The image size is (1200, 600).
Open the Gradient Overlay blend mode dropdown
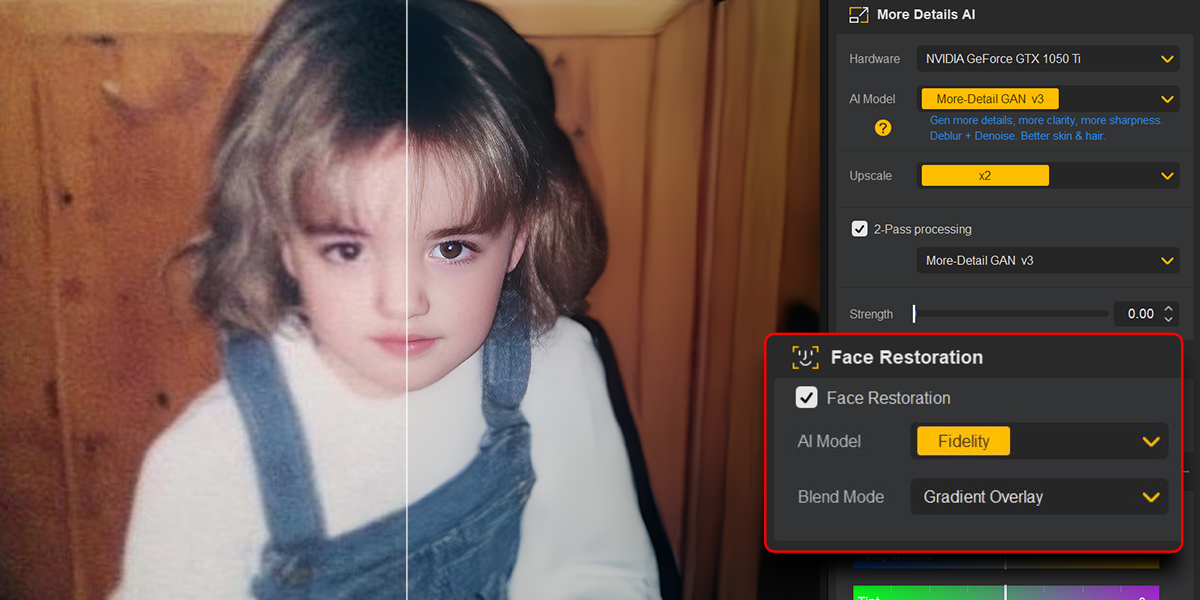1038,496
